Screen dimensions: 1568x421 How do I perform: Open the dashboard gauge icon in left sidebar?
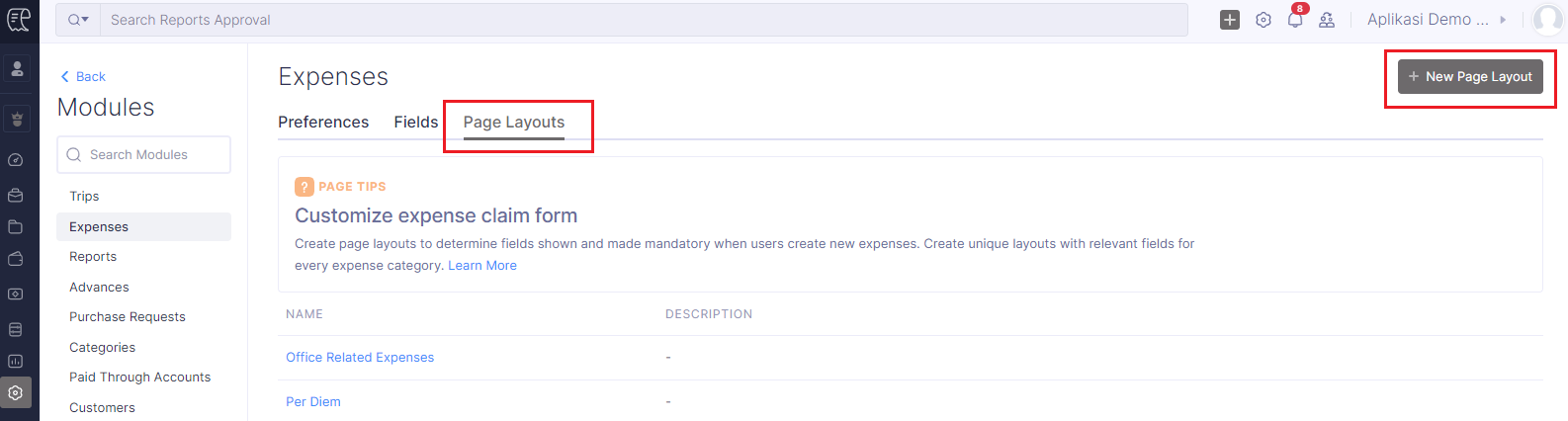[x=16, y=160]
